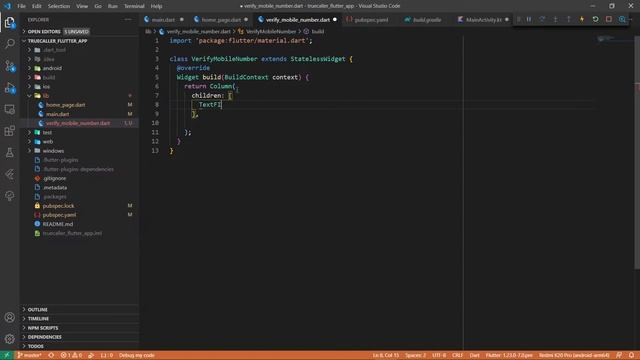The image size is (640, 360).
Task: Open the Manage gear icon
Action: pos(9,338)
